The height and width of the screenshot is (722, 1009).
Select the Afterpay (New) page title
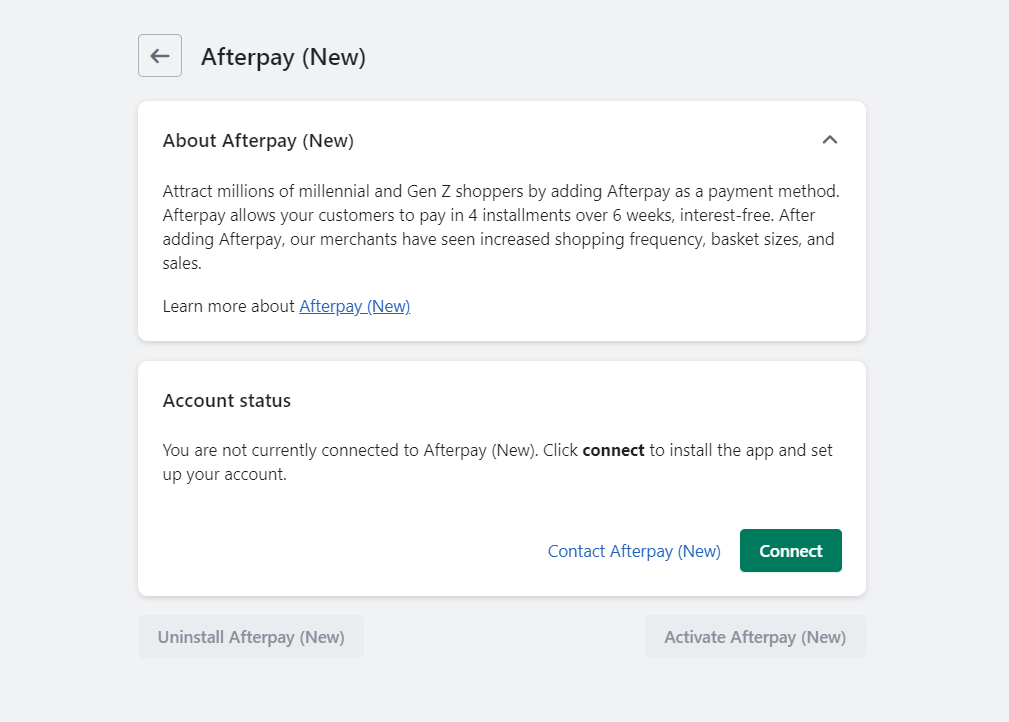(x=283, y=57)
